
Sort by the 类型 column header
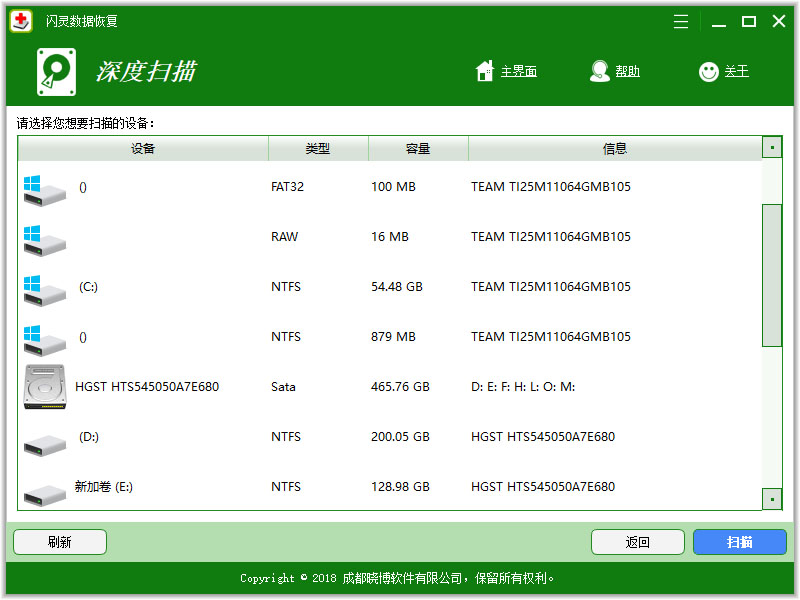tap(318, 148)
